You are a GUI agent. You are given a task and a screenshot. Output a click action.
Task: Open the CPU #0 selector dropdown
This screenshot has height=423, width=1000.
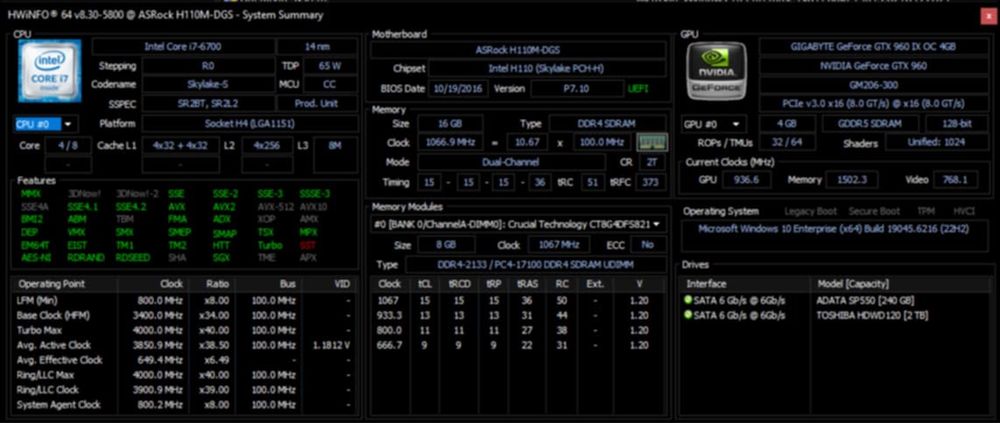coord(44,124)
